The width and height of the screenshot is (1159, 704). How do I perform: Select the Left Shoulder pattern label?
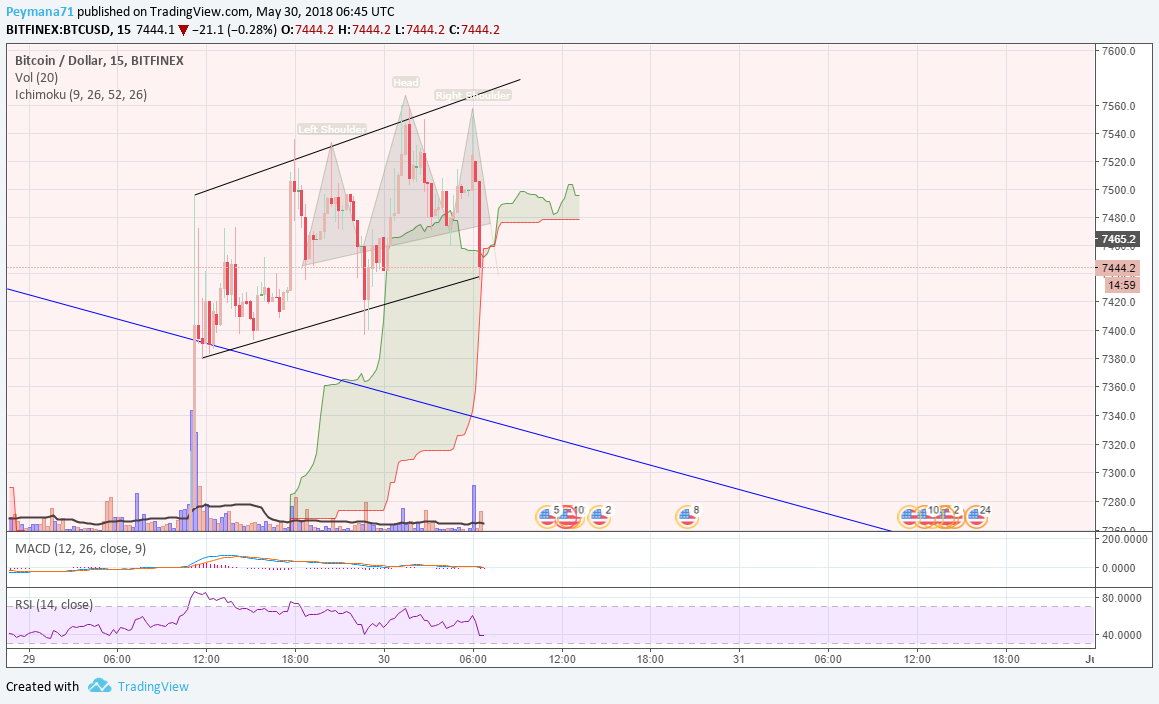[x=332, y=129]
